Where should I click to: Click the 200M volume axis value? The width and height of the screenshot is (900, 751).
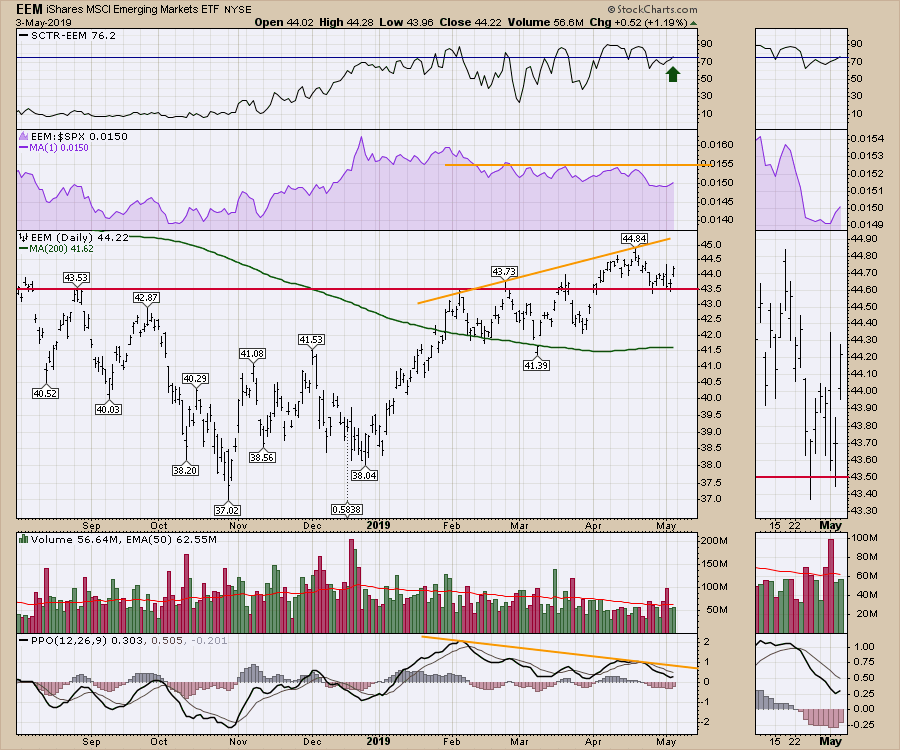coord(715,541)
